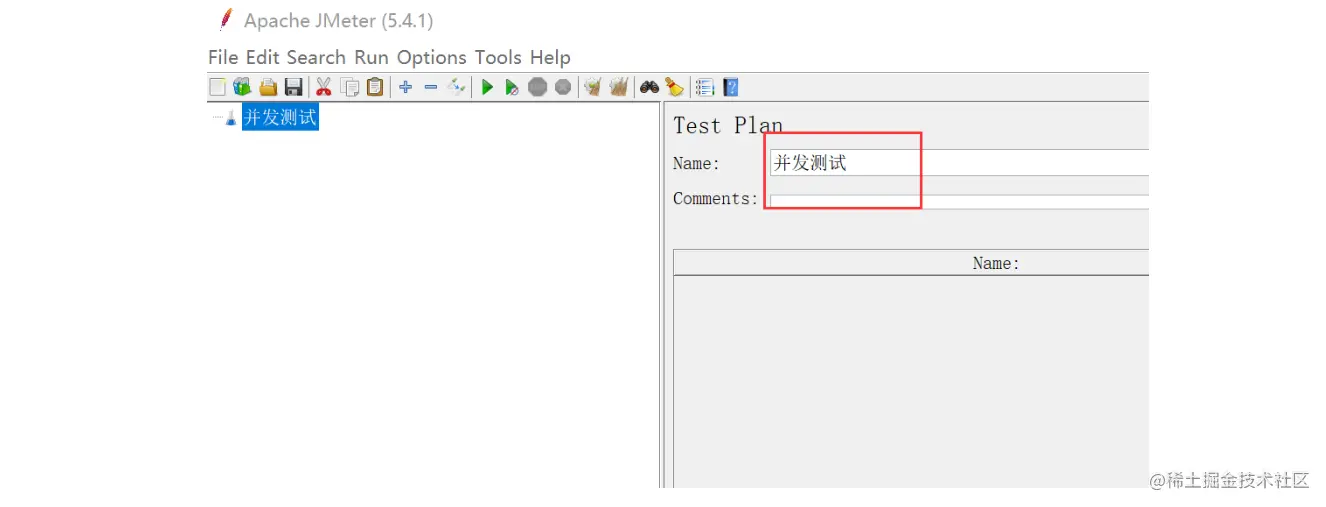Click the Shutdown test icon
Screen dimensions: 1326x507
pyautogui.click(x=563, y=87)
